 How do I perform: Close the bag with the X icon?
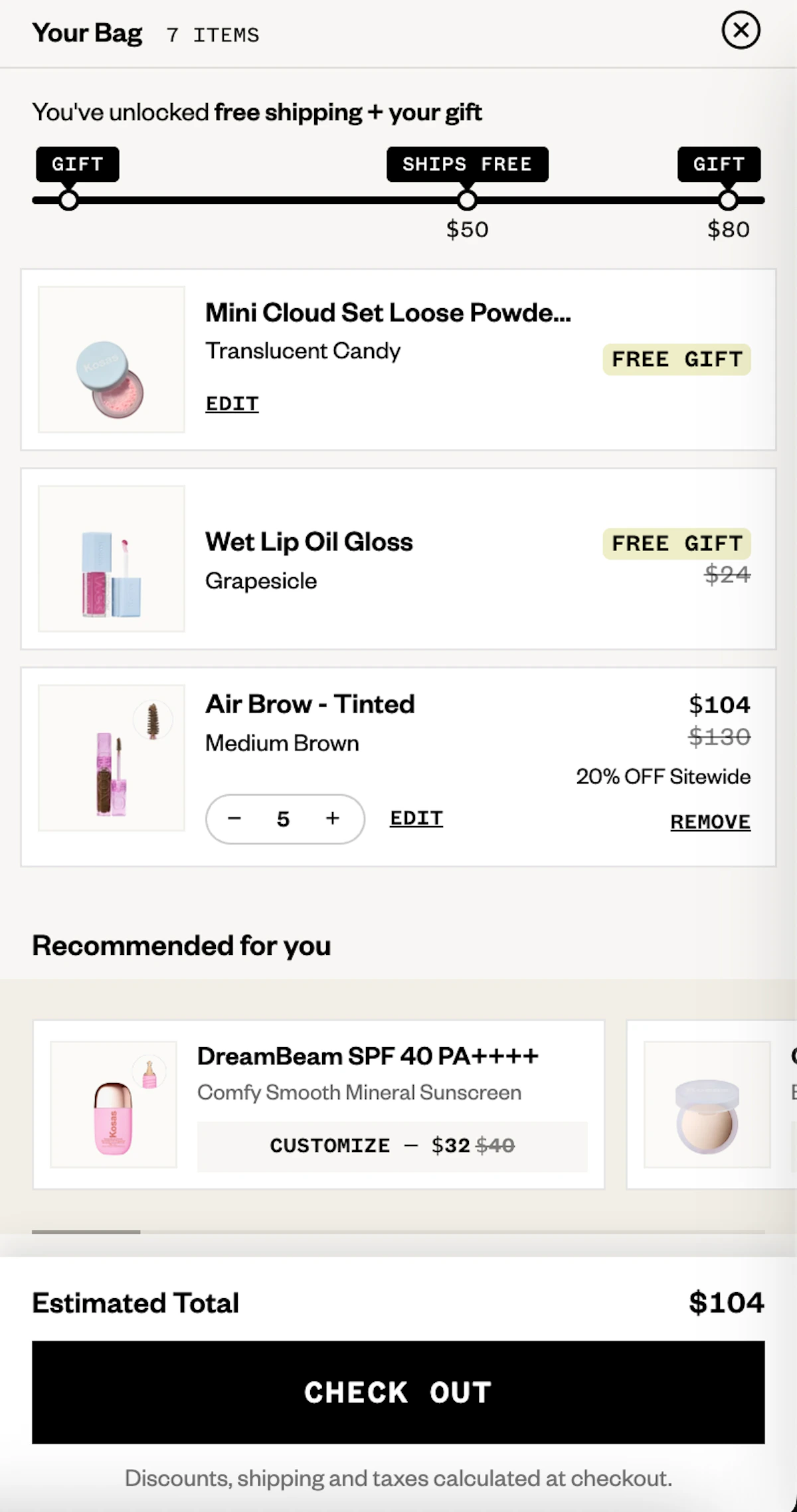click(741, 30)
